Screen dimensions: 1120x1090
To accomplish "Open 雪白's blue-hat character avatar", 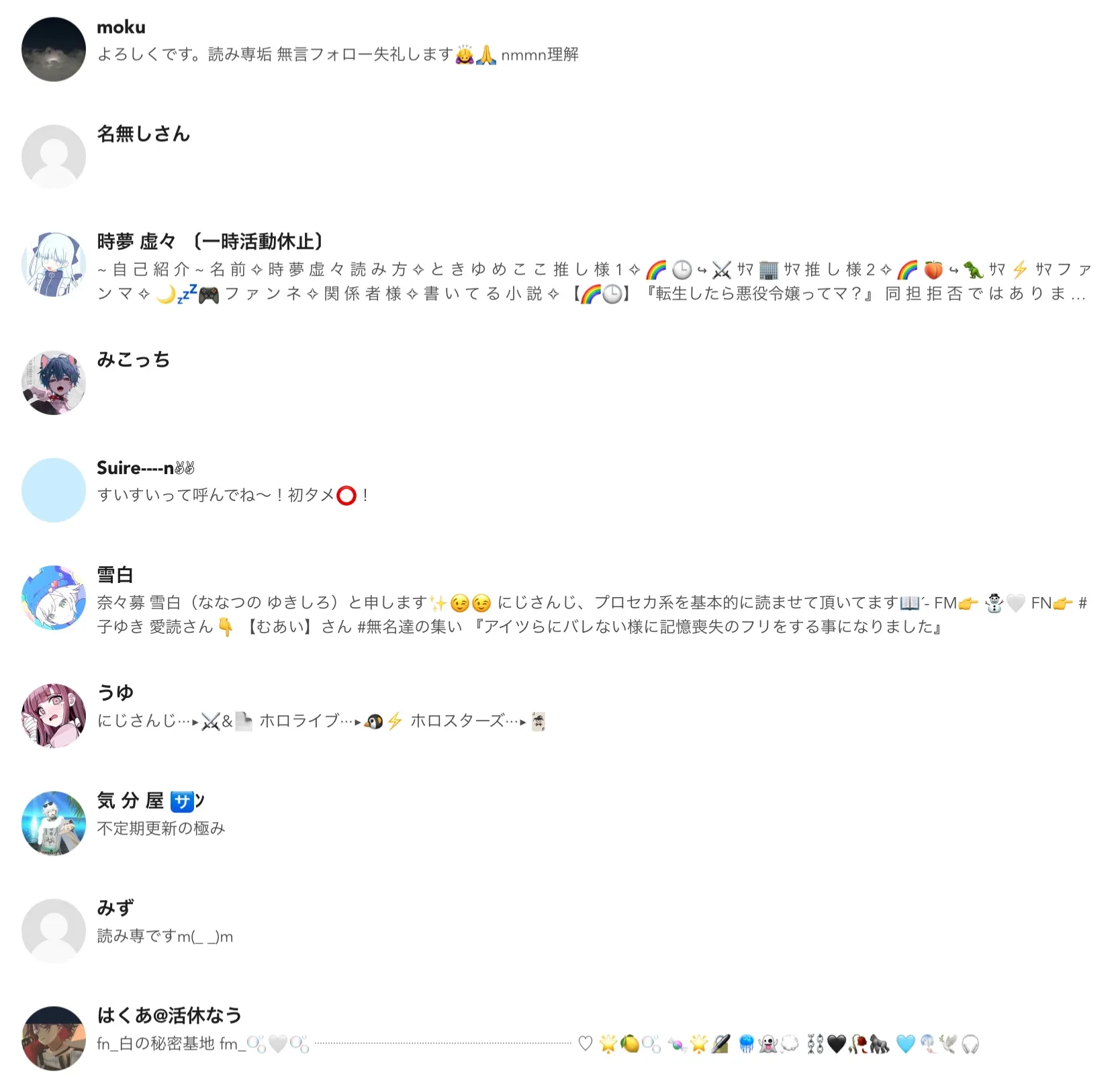I will (x=54, y=598).
